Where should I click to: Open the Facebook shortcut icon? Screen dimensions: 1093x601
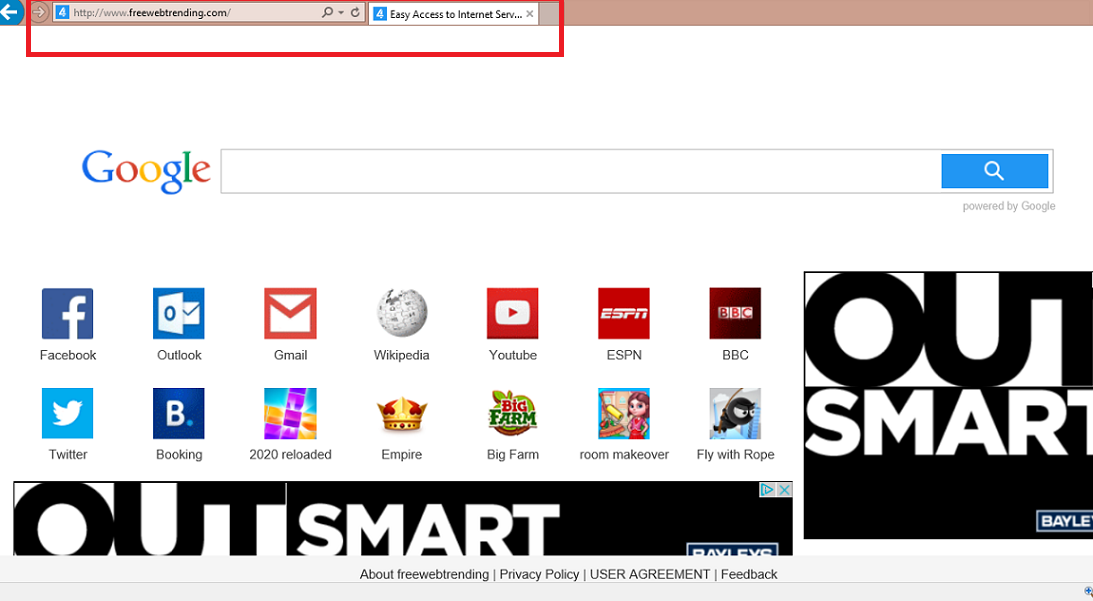point(68,314)
